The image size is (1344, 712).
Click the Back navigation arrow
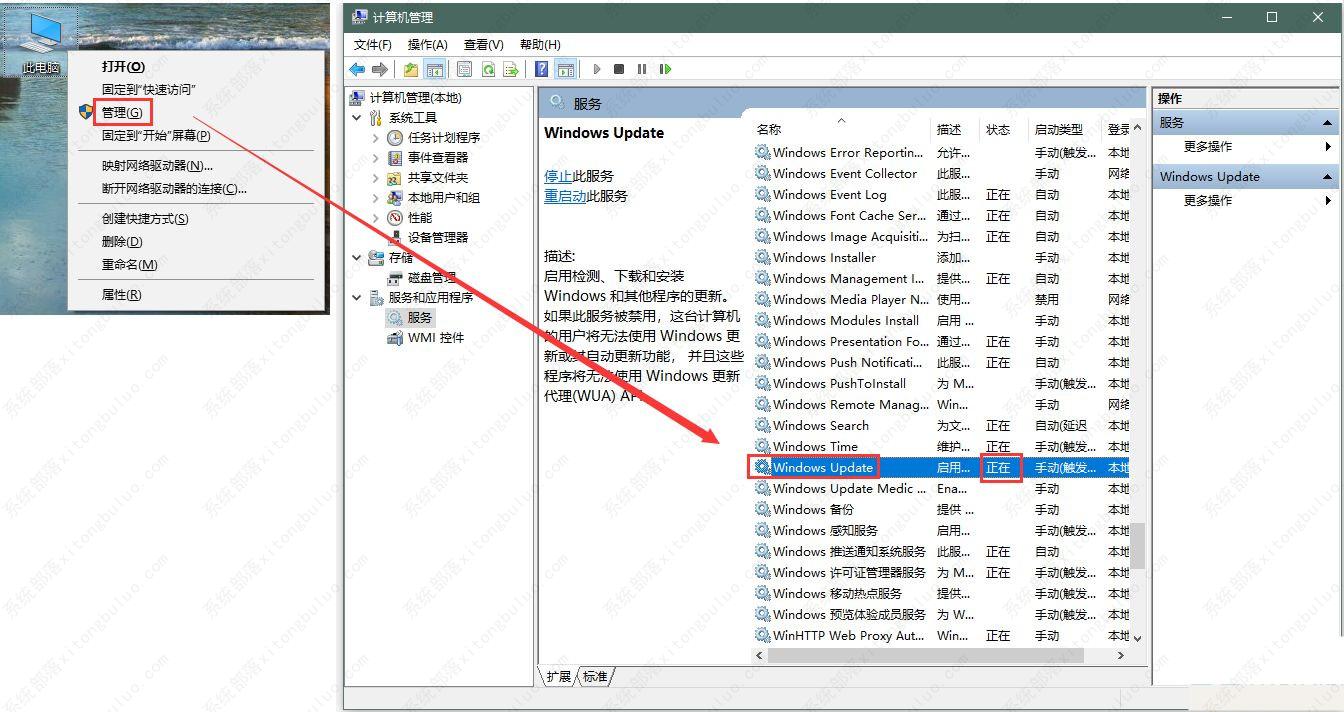click(x=357, y=69)
